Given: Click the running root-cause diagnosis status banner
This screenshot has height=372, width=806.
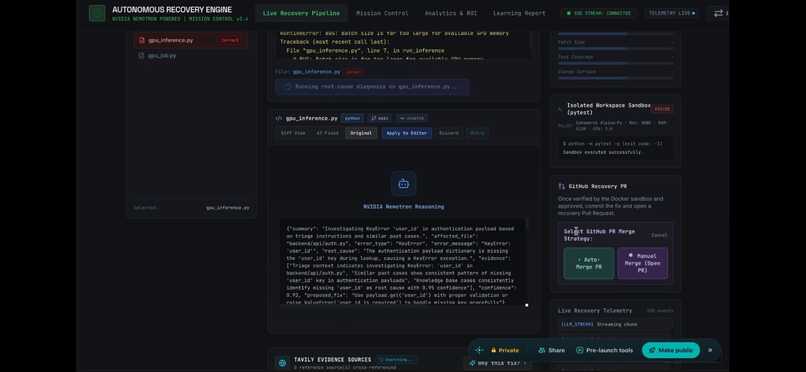Looking at the screenshot, I should tap(372, 87).
